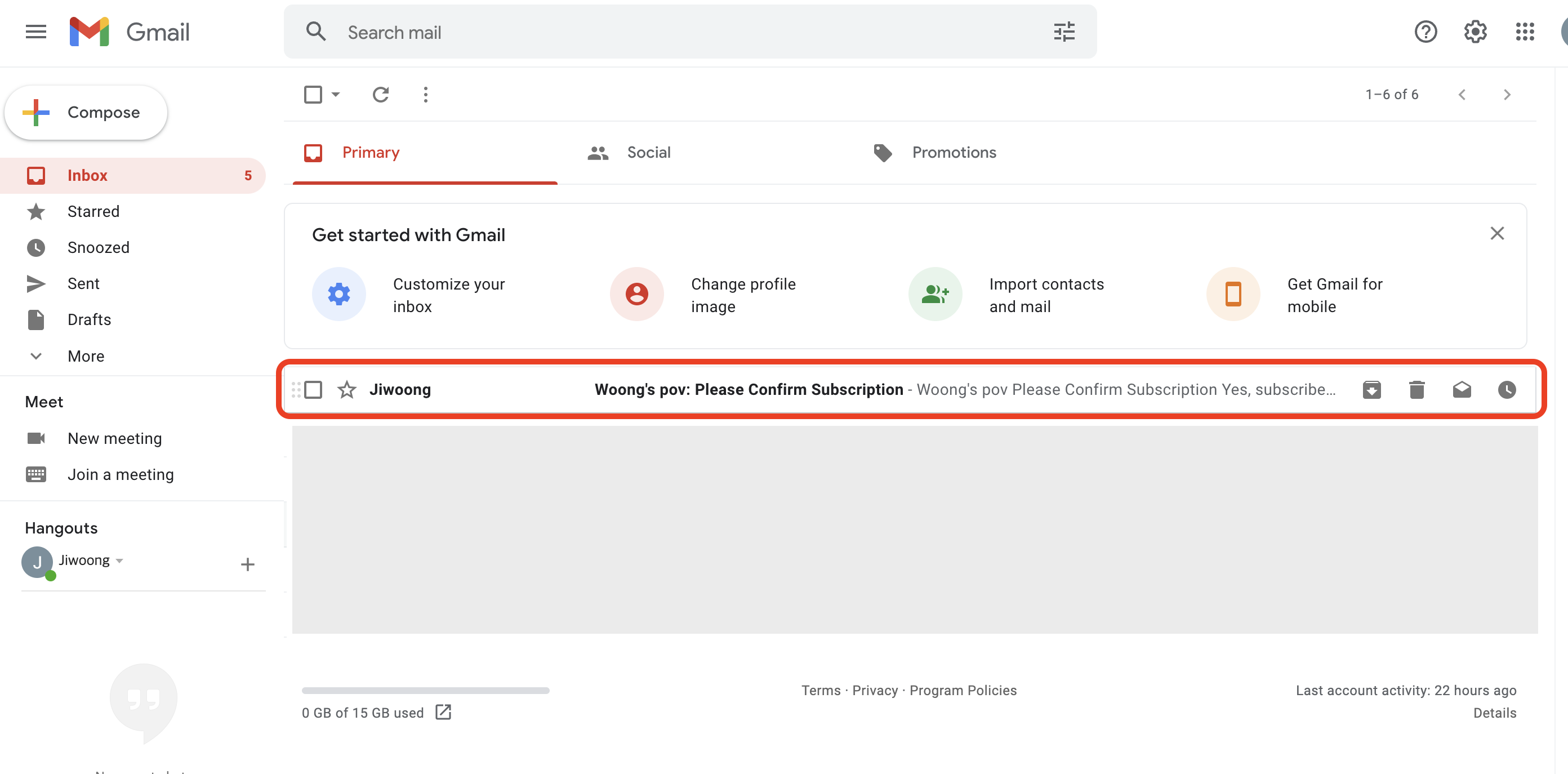Open Gmail Settings gear

[x=1475, y=32]
